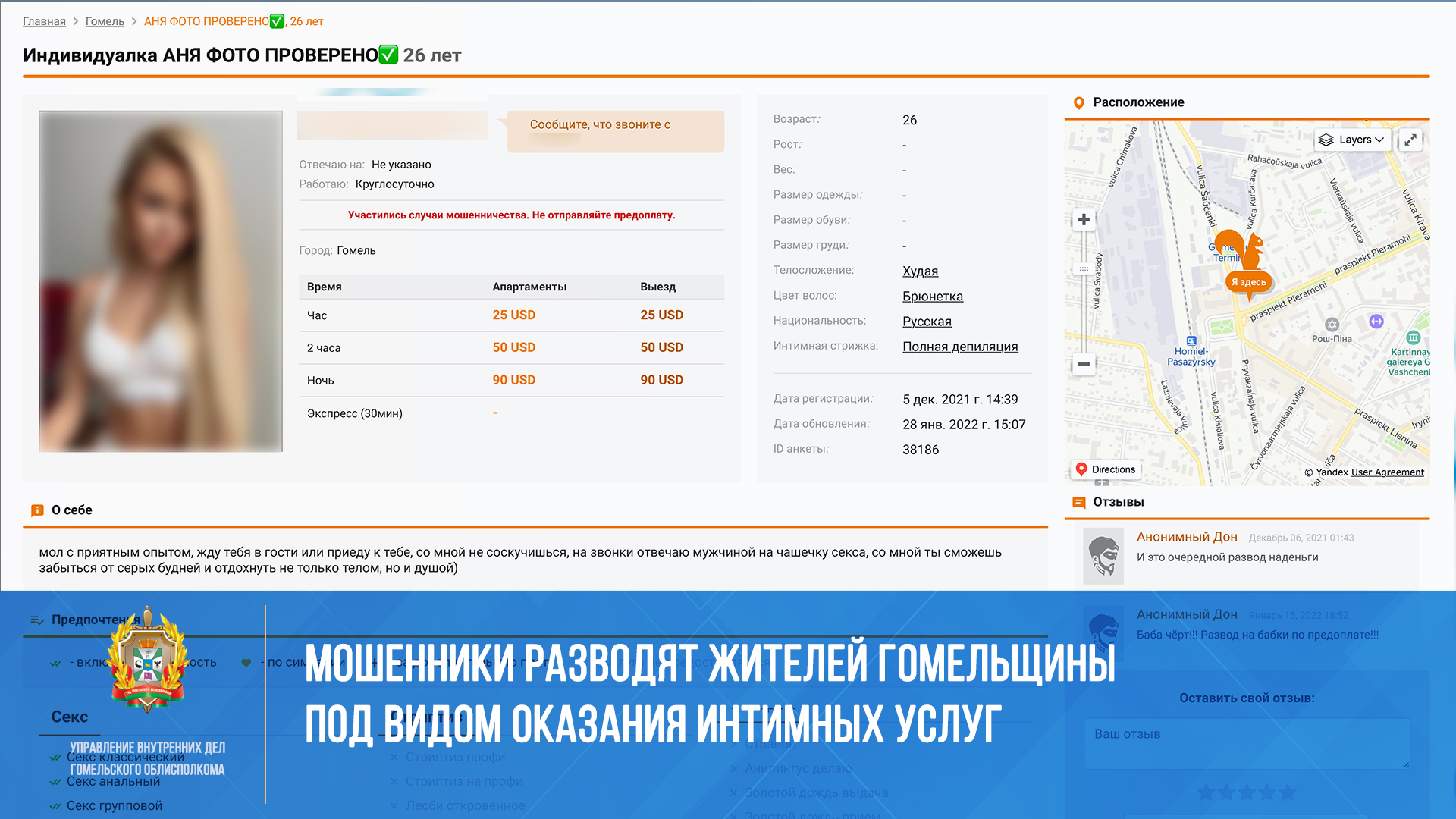Open the Layers dropdown on map
The width and height of the screenshot is (1456, 819).
[1354, 140]
